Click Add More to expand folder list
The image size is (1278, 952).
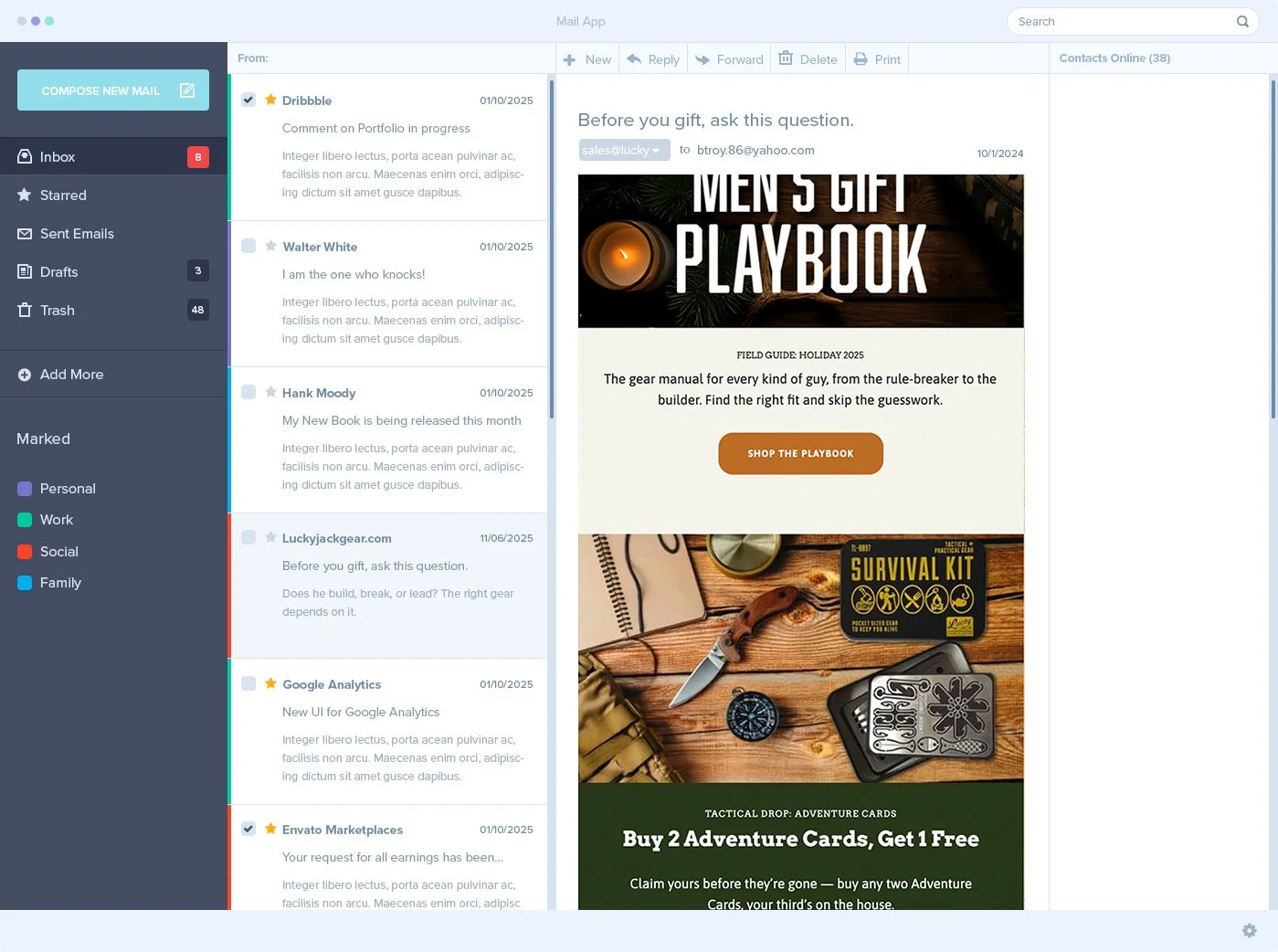coord(59,374)
